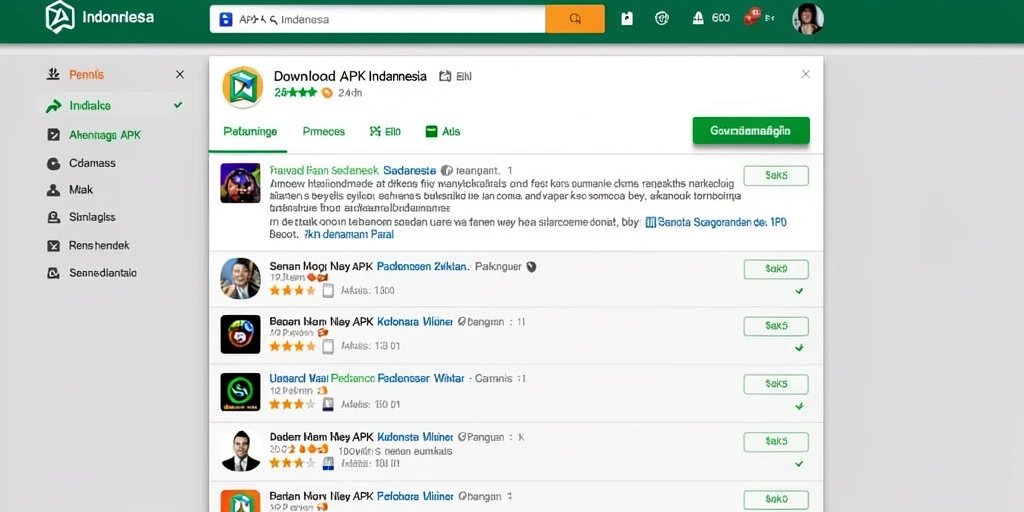Click Saks button for Dadem Mem Ney
1024x512 pixels.
click(x=776, y=442)
